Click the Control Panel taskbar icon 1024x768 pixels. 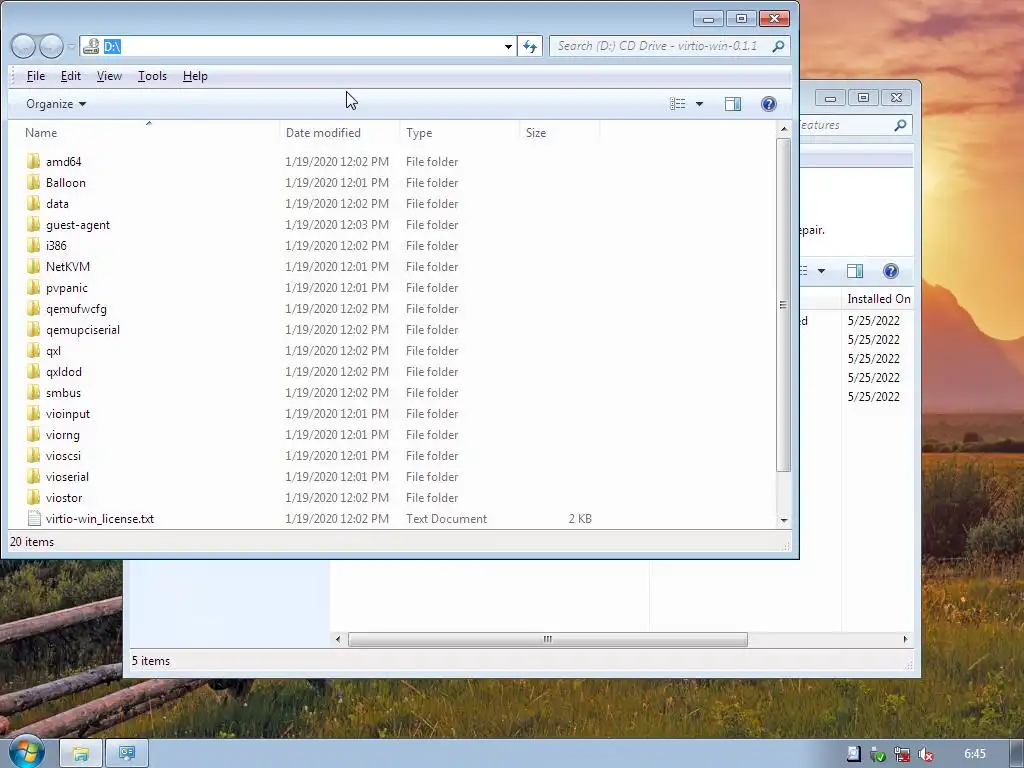point(127,754)
